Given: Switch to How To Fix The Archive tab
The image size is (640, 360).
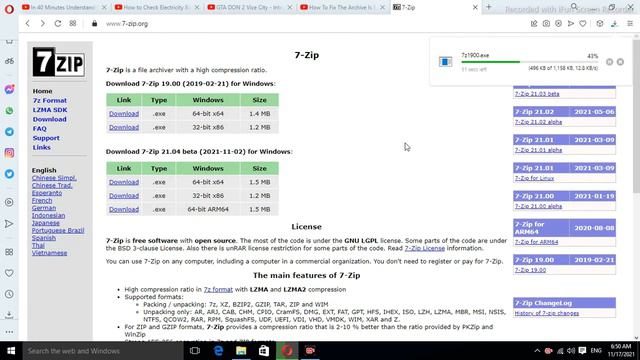Looking at the screenshot, I should (x=341, y=7).
